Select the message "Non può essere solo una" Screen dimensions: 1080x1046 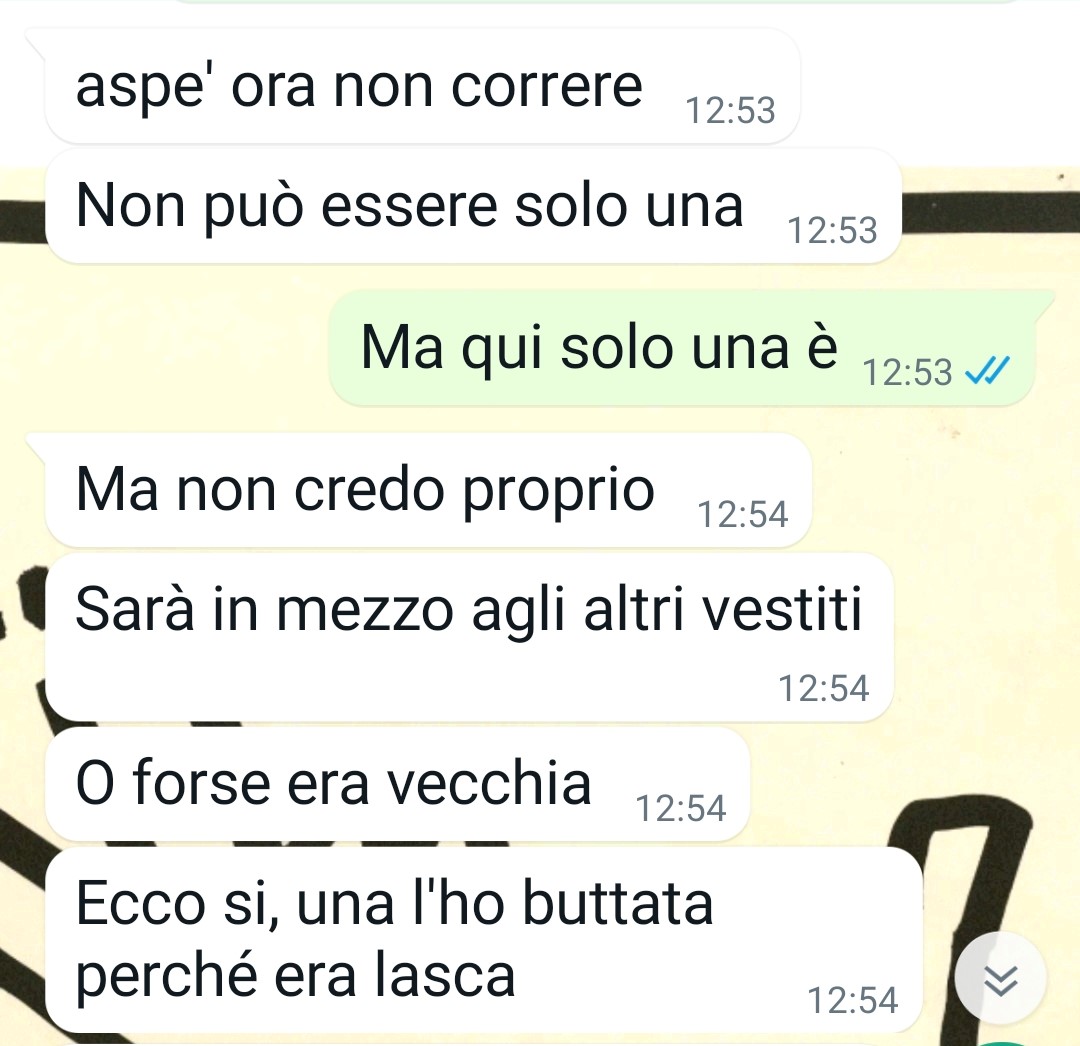[473, 206]
